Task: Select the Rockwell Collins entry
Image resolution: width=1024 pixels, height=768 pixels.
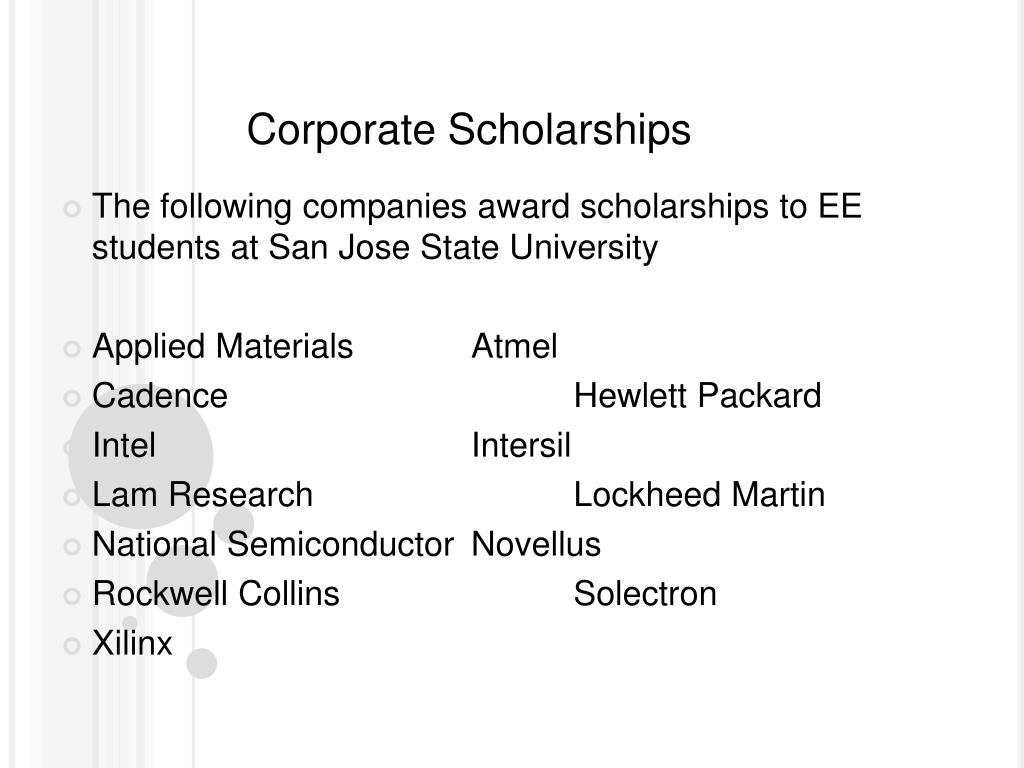Action: [x=216, y=594]
